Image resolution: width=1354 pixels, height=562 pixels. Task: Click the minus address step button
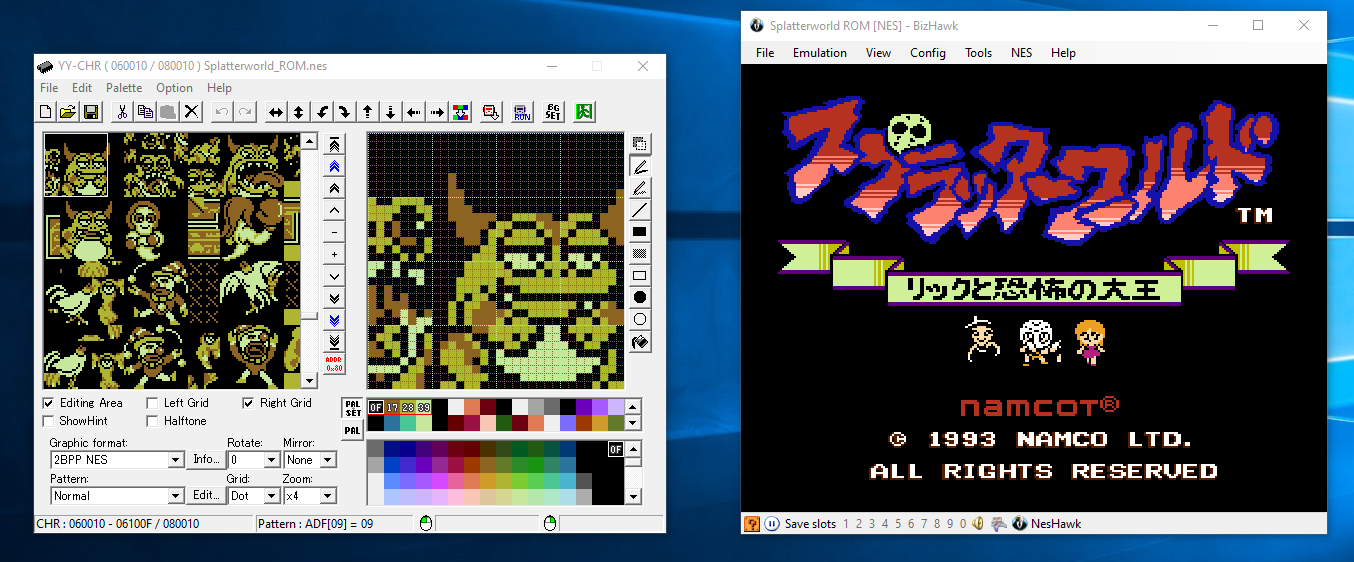pyautogui.click(x=334, y=232)
